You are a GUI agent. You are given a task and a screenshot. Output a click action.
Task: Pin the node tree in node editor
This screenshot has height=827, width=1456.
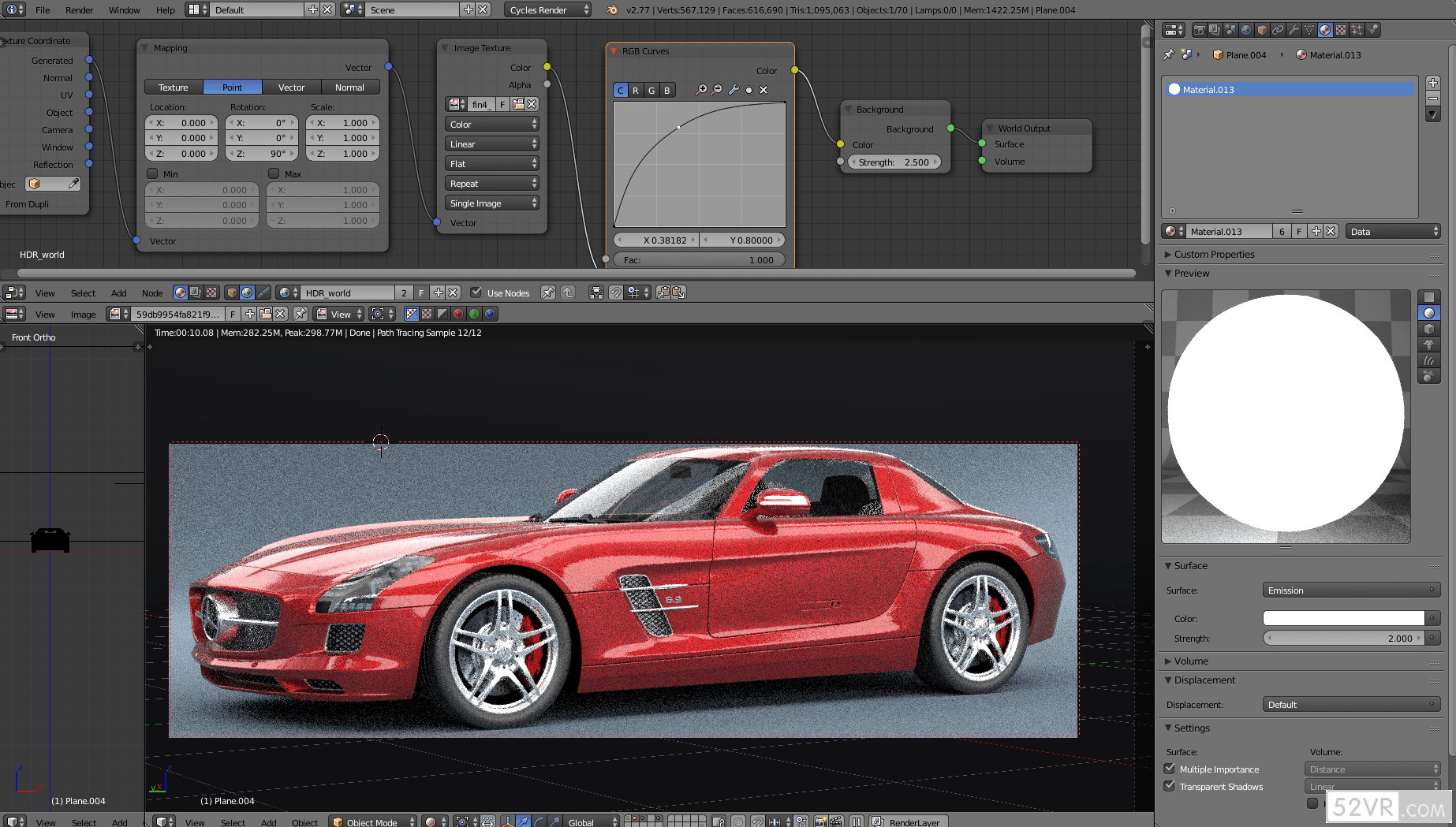(547, 292)
